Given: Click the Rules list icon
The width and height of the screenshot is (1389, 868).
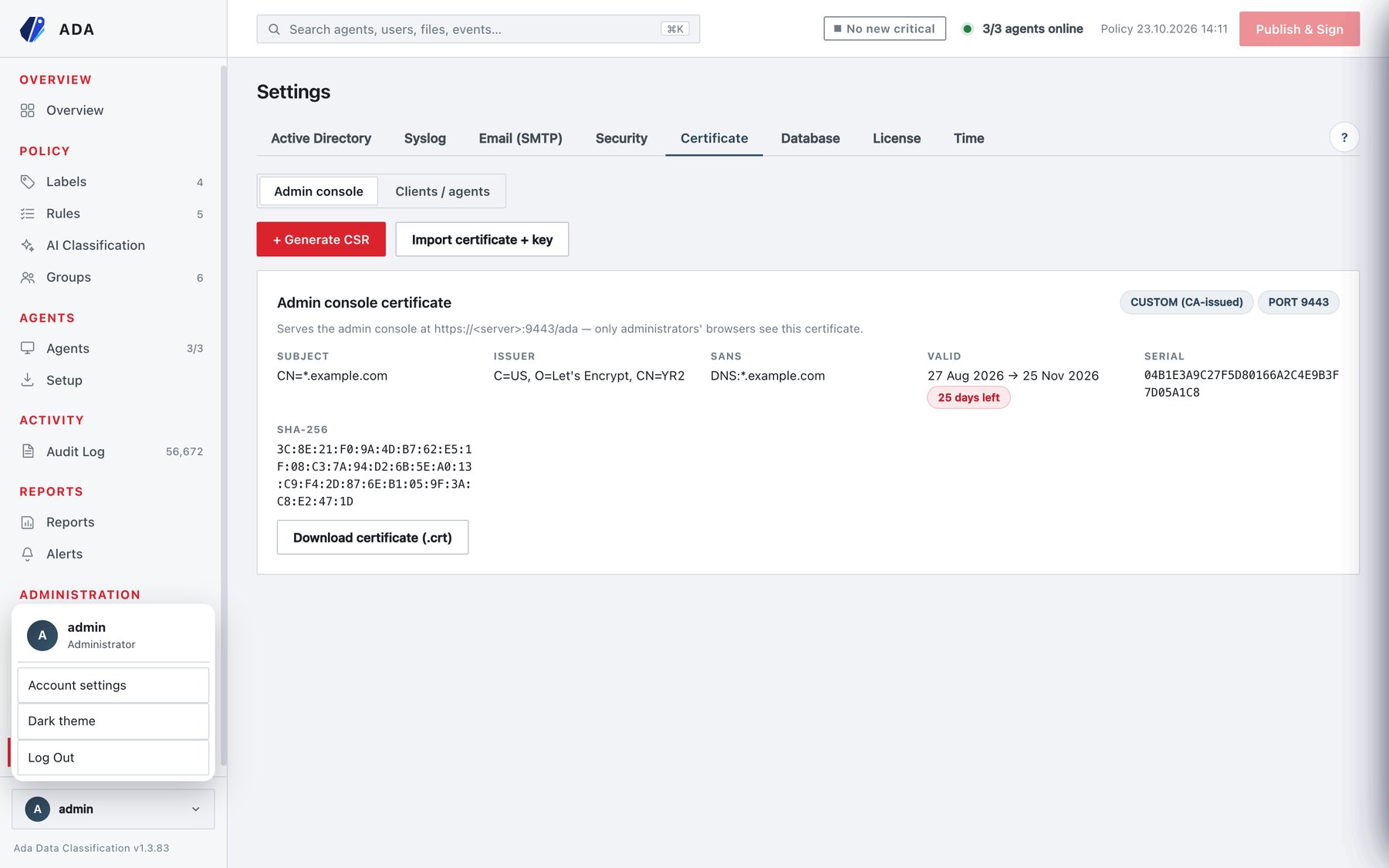Looking at the screenshot, I should coord(28,214).
